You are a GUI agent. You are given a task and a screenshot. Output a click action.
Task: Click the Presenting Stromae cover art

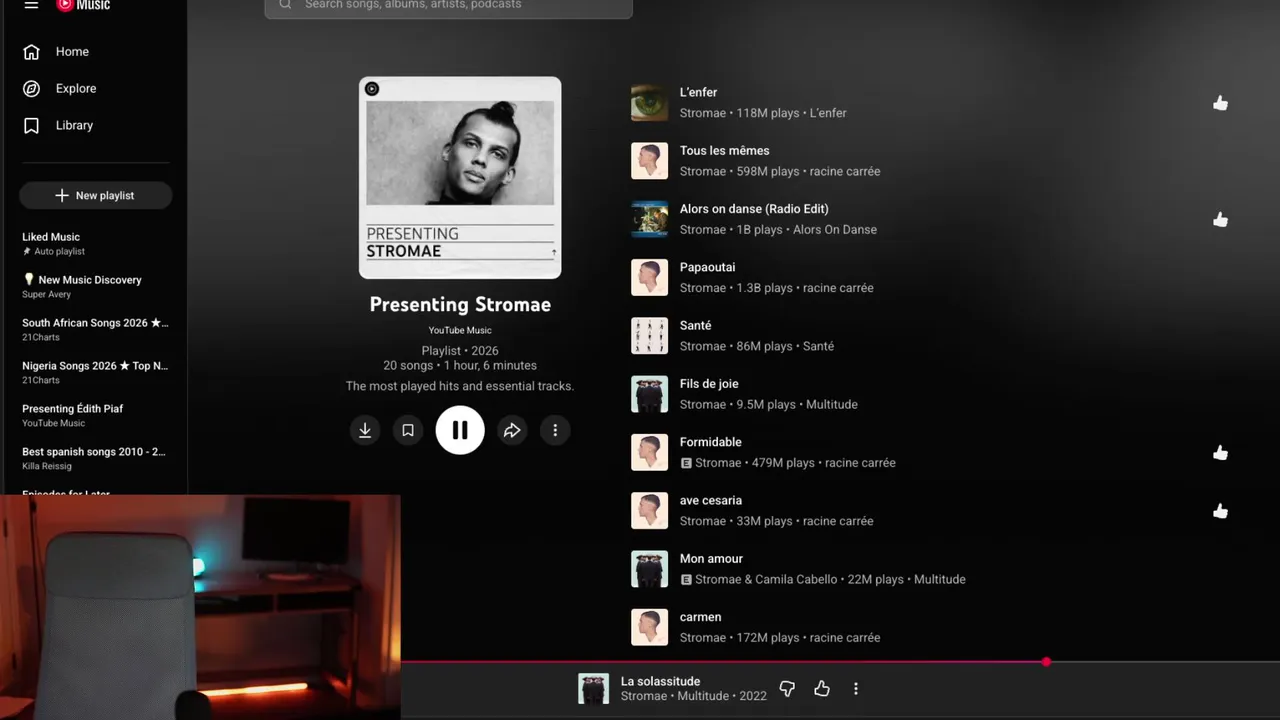[x=460, y=178]
